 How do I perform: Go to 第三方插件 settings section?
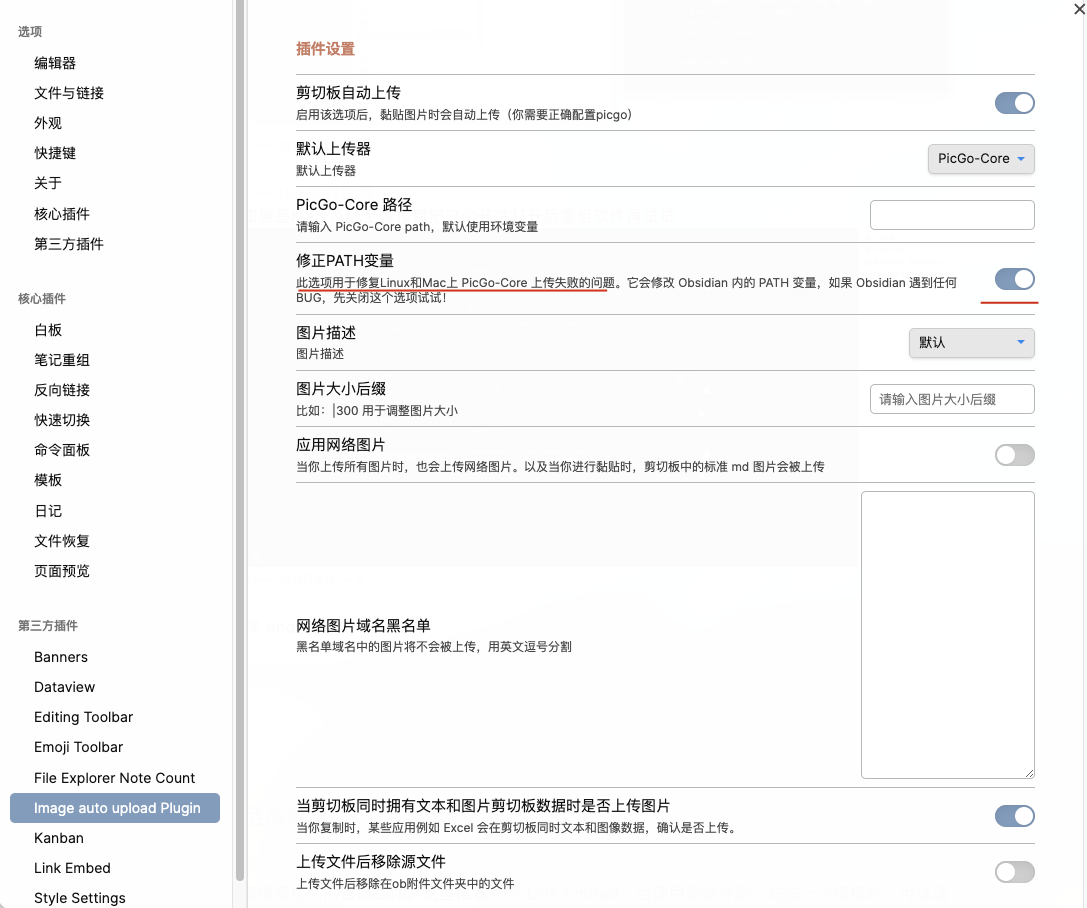[x=69, y=244]
